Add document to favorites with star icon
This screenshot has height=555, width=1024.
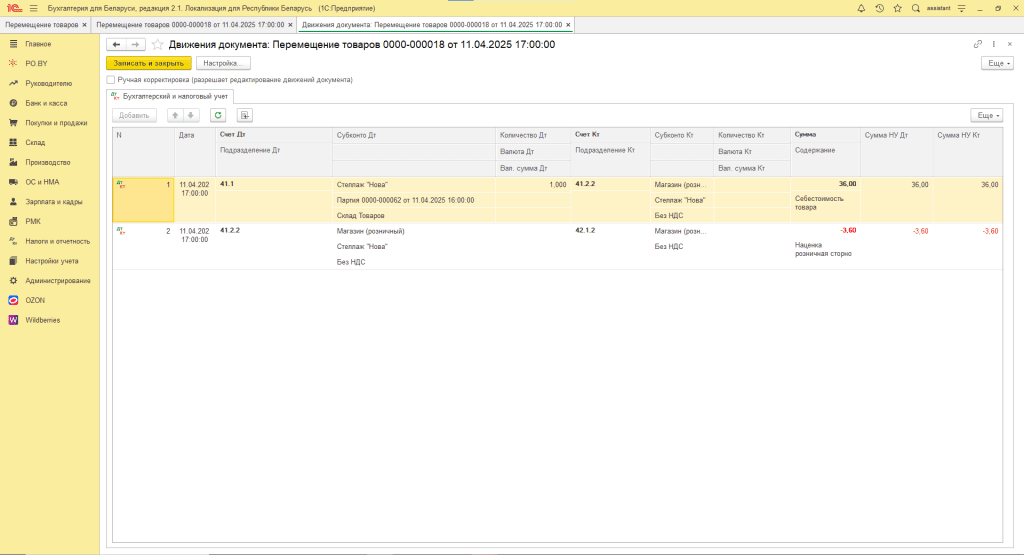tap(157, 45)
